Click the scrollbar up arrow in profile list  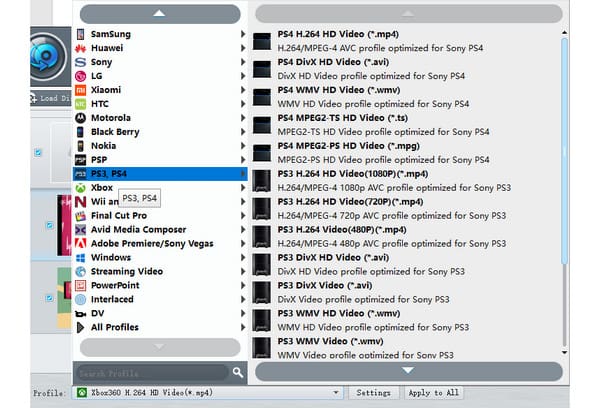click(x=564, y=33)
